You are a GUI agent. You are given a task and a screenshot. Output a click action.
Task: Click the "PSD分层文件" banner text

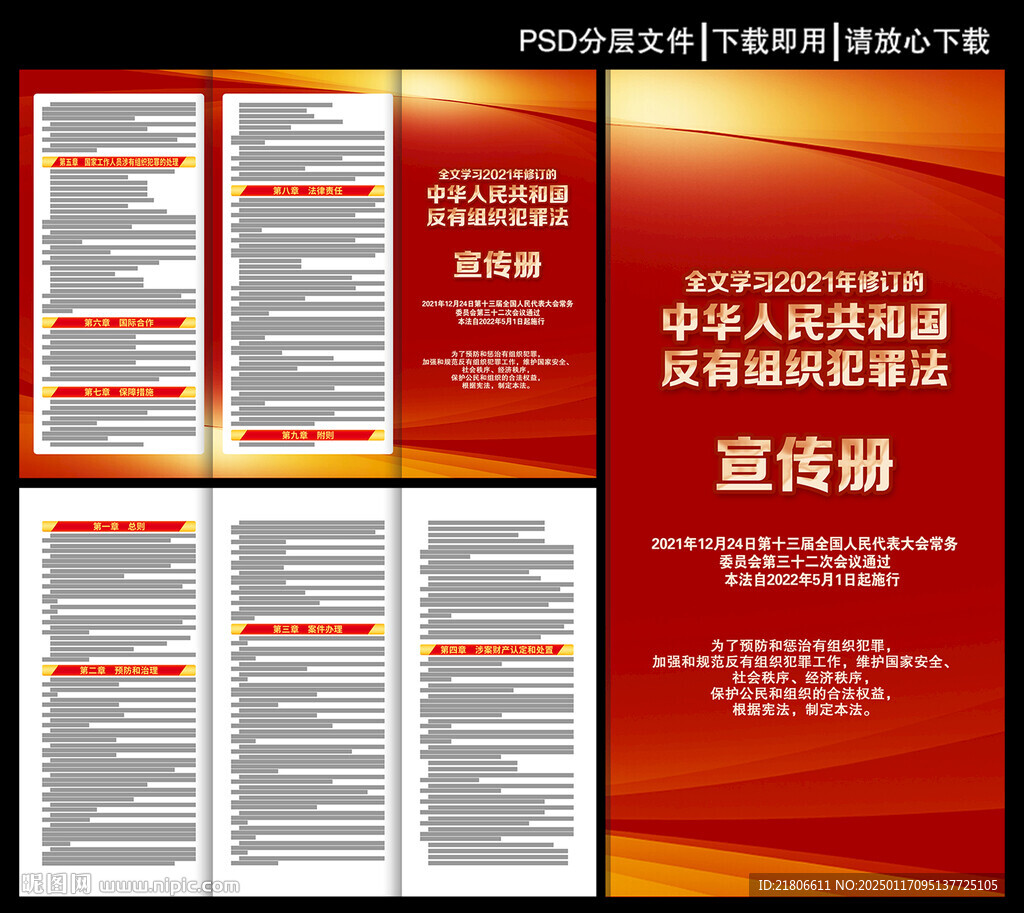606,41
